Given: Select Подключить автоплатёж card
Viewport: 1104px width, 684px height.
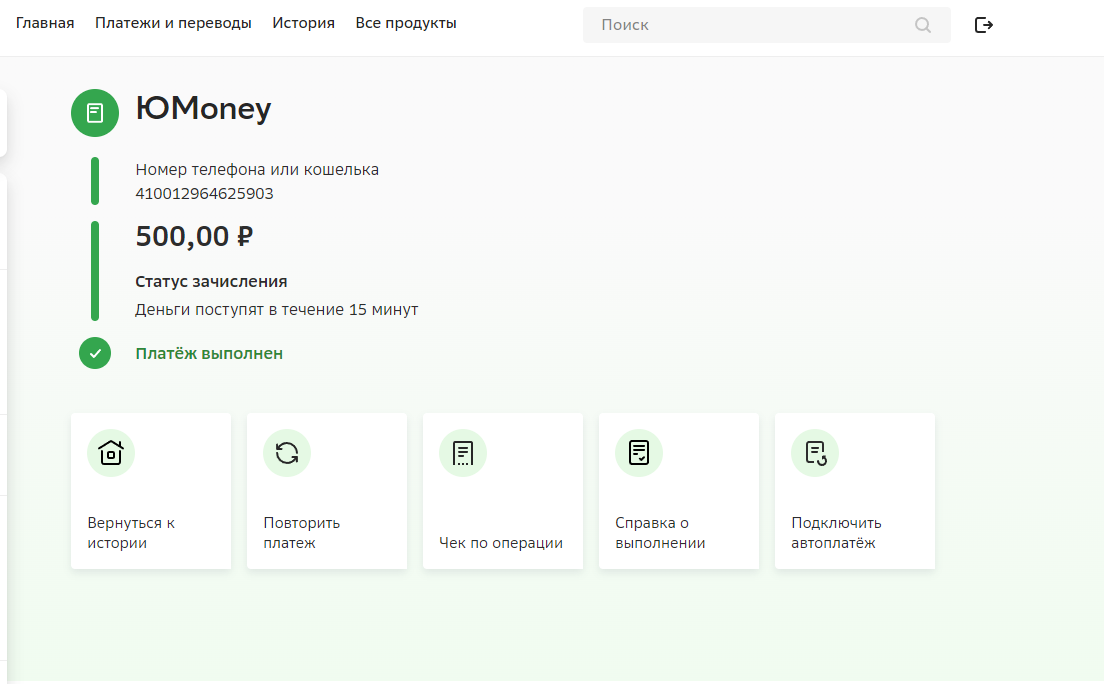Looking at the screenshot, I should tap(855, 491).
